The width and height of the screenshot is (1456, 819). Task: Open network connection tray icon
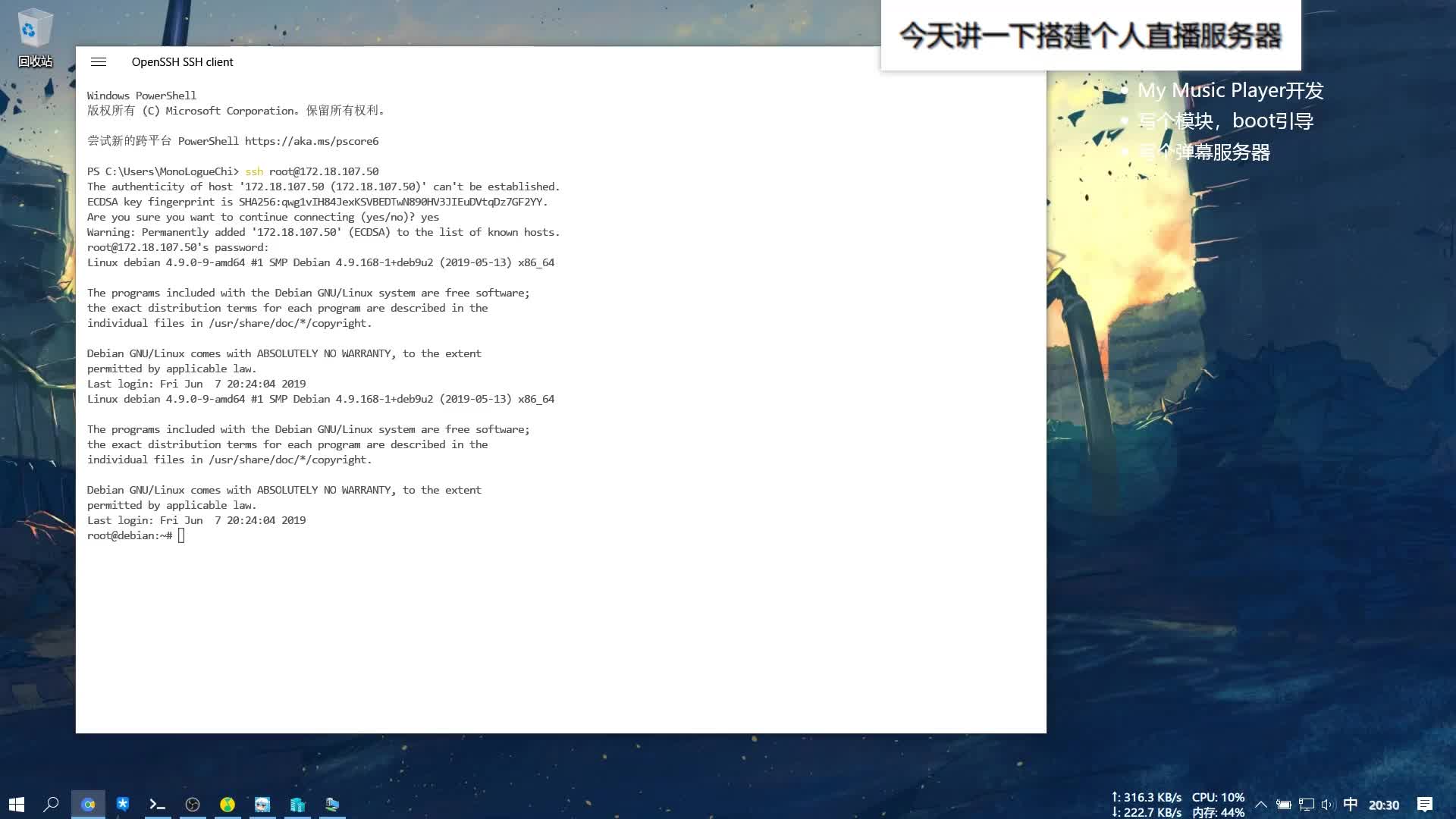[1306, 805]
